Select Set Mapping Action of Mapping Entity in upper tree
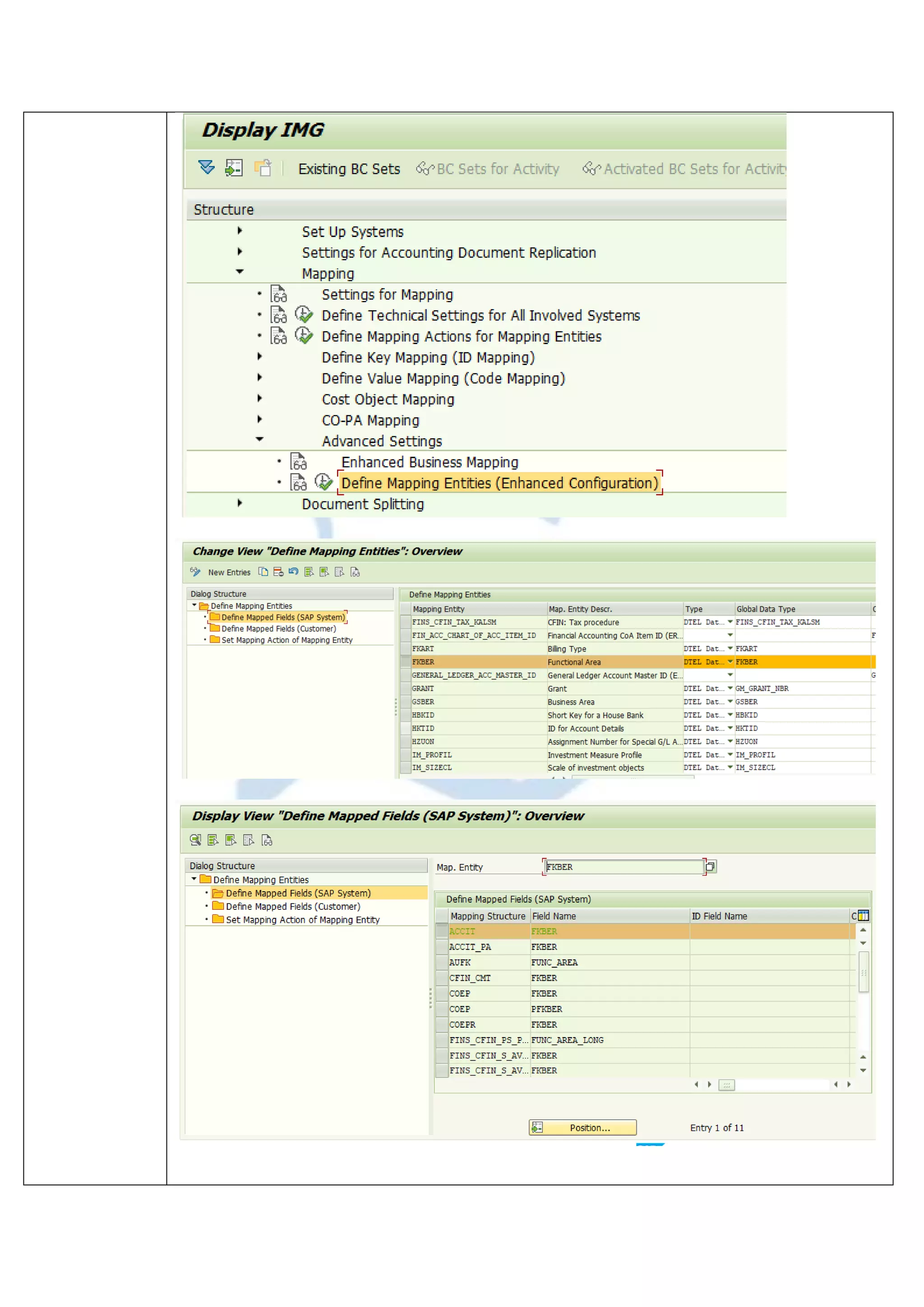 point(287,640)
